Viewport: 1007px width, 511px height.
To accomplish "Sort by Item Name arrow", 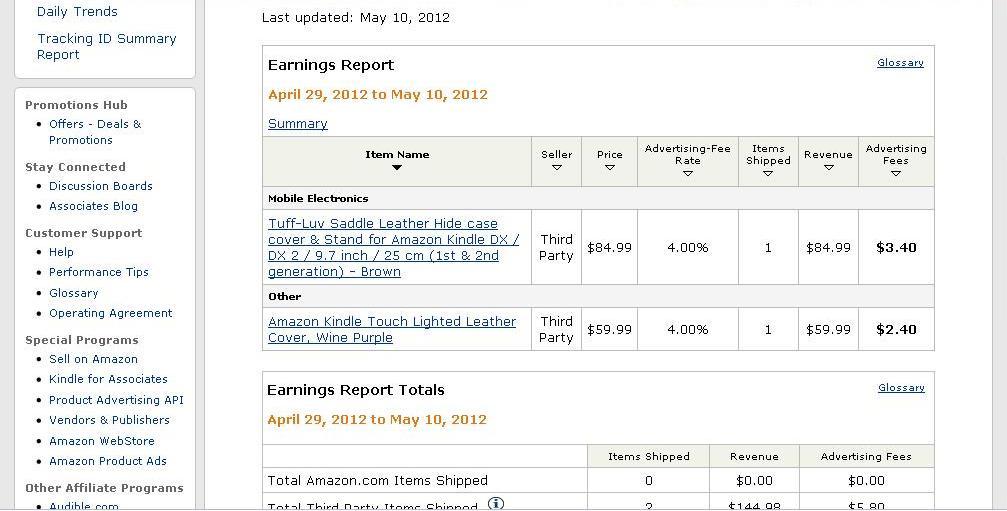I will click(x=397, y=168).
